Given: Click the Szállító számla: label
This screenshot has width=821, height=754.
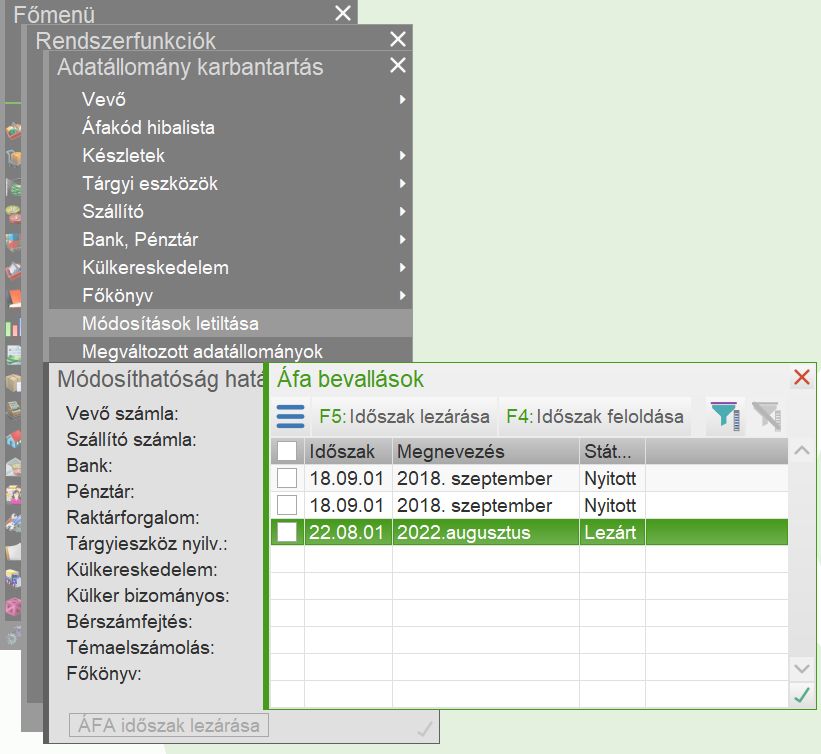Looking at the screenshot, I should 131,439.
